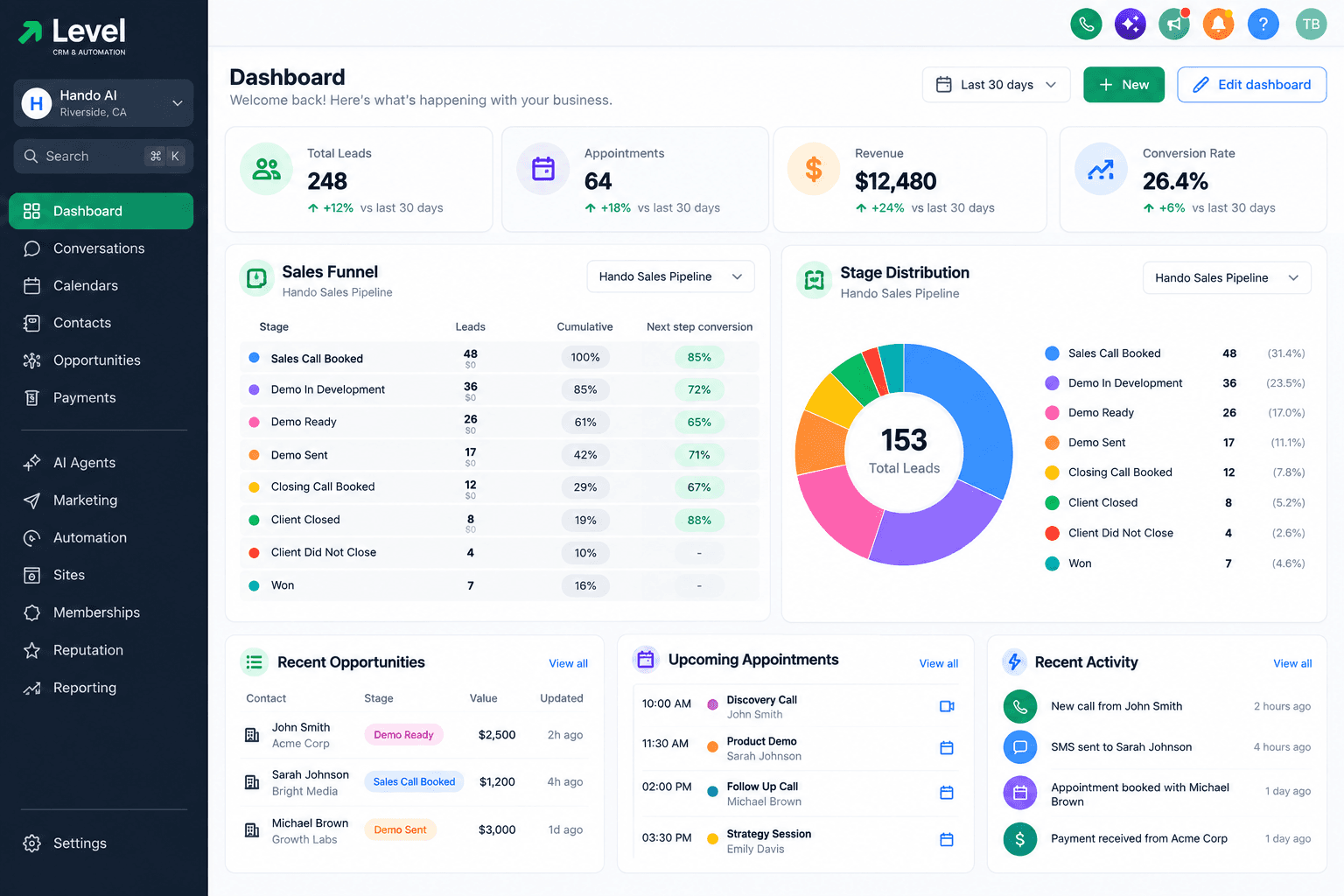Open Automation in the sidebar
Image resolution: width=1344 pixels, height=896 pixels.
(x=101, y=538)
